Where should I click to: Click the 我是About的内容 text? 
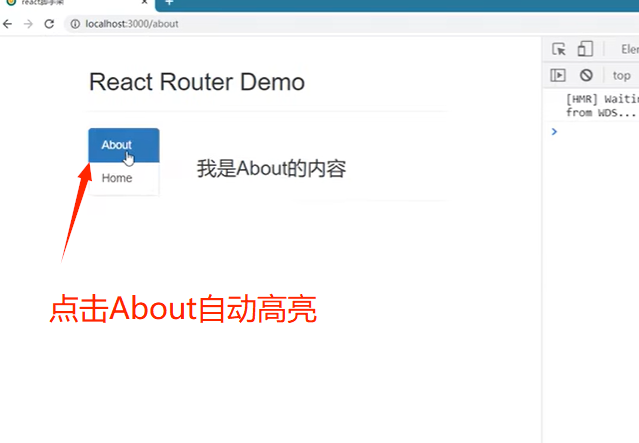coord(271,168)
